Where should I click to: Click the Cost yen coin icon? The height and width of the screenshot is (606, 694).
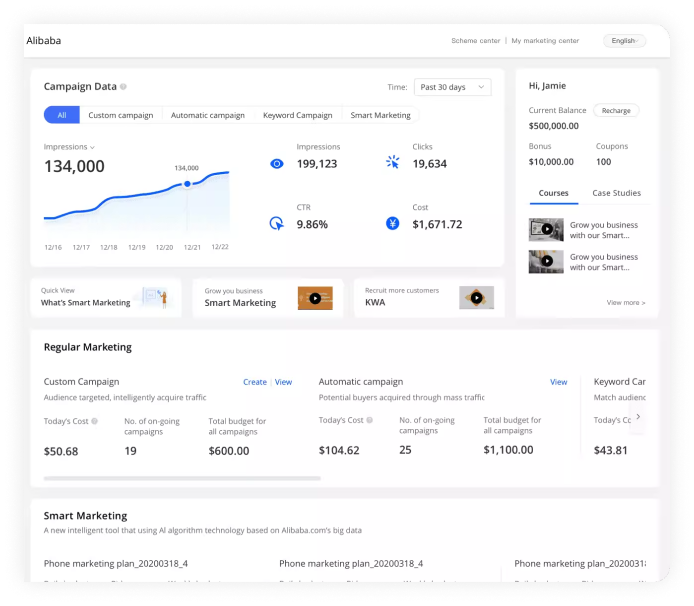click(x=393, y=223)
